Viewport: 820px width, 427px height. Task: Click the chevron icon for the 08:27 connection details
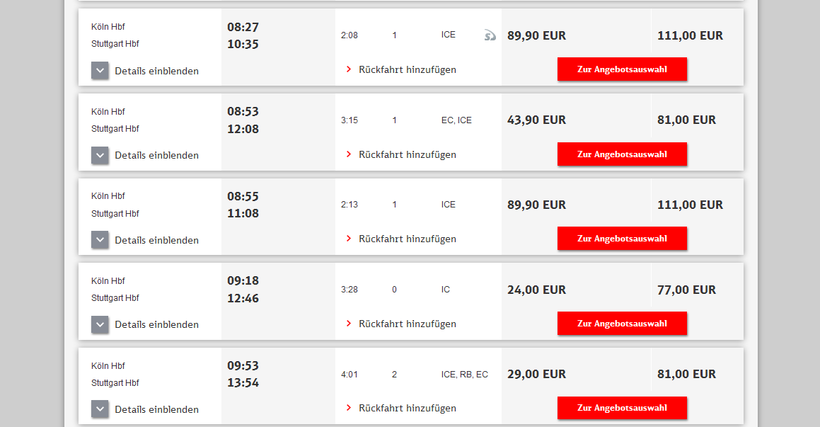100,70
